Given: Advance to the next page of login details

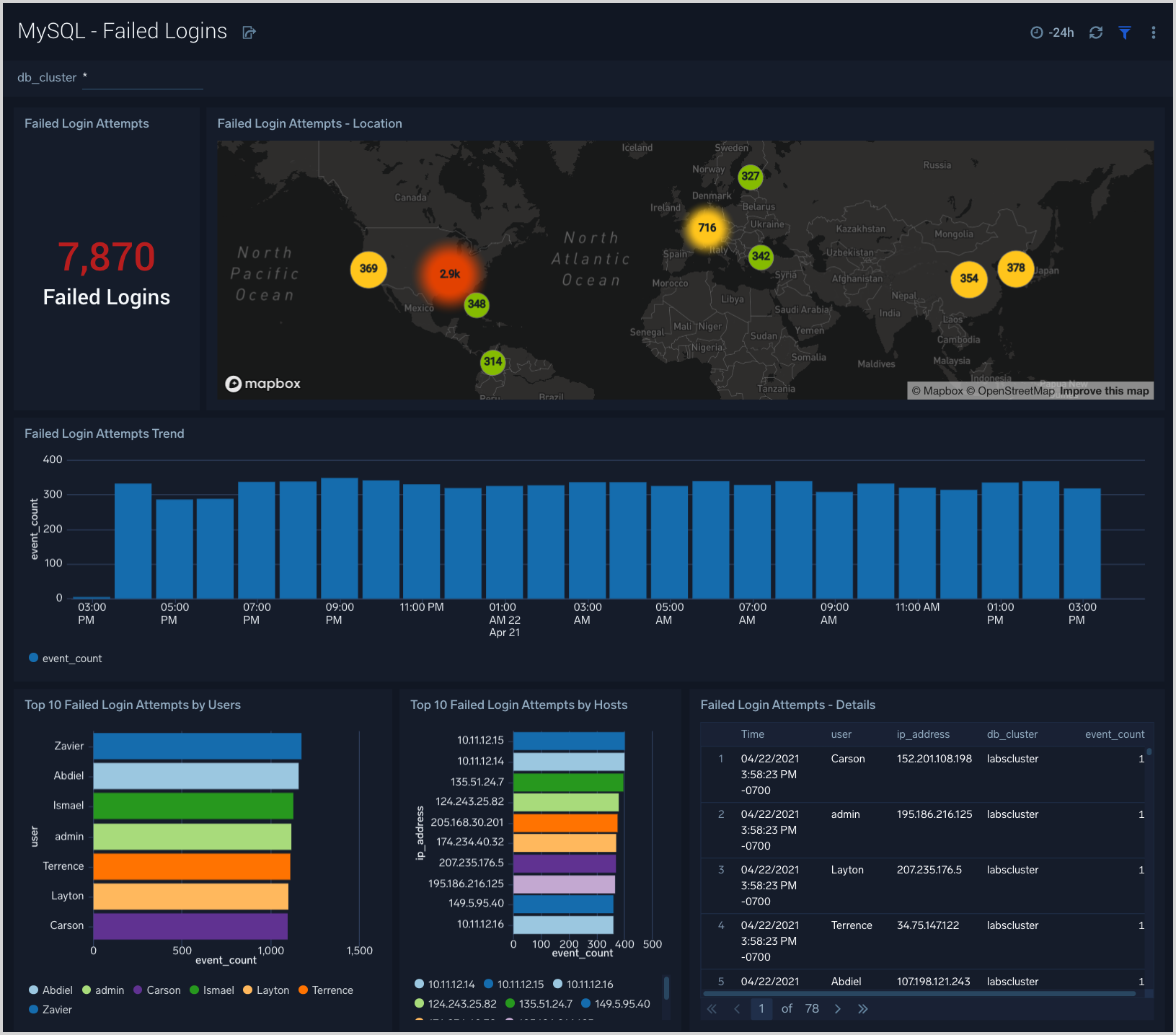Looking at the screenshot, I should [x=838, y=1008].
